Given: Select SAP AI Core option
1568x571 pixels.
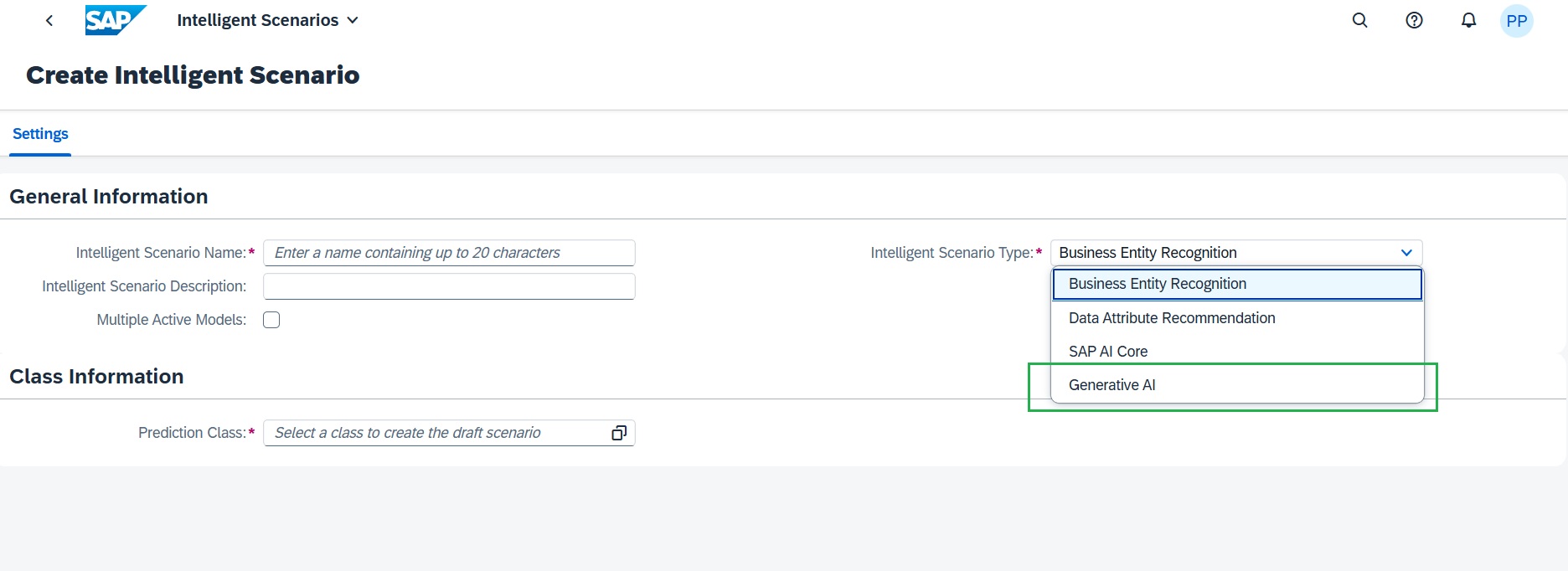Looking at the screenshot, I should [x=1237, y=352].
